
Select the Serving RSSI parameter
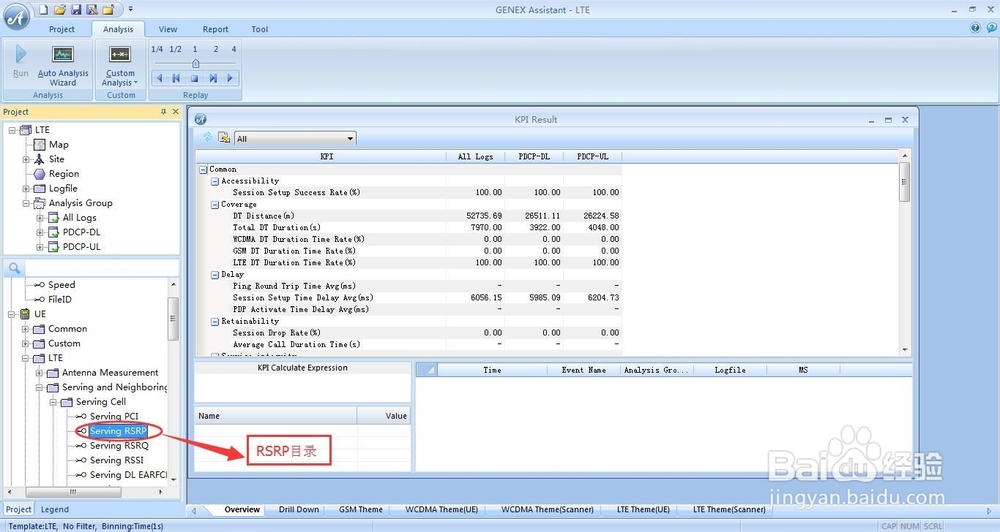tap(116, 461)
